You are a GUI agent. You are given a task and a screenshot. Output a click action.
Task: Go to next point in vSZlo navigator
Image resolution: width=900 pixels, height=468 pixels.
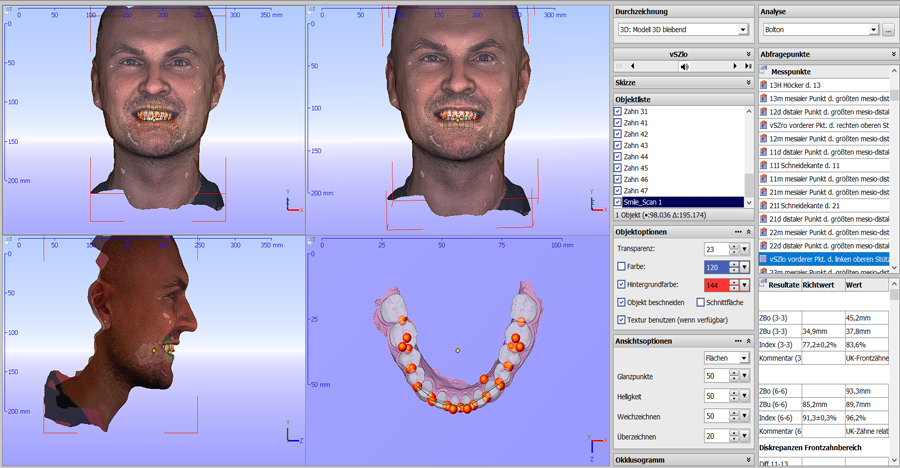pyautogui.click(x=735, y=66)
